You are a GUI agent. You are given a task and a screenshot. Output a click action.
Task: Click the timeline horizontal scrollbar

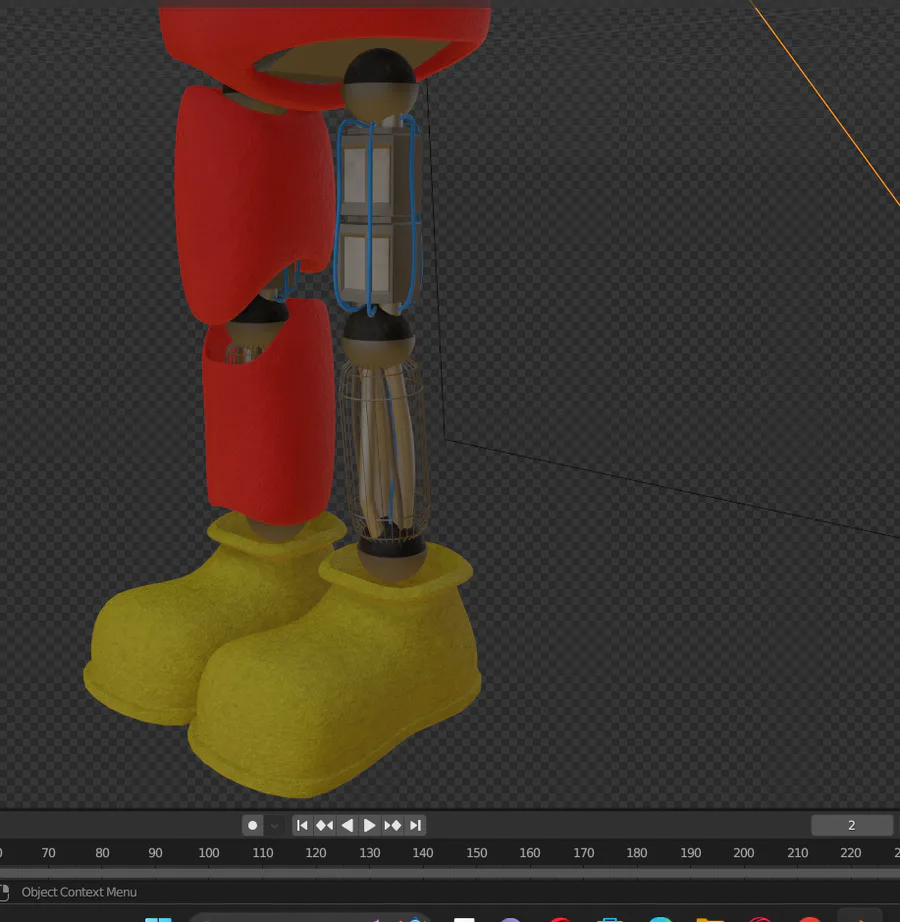click(450, 873)
